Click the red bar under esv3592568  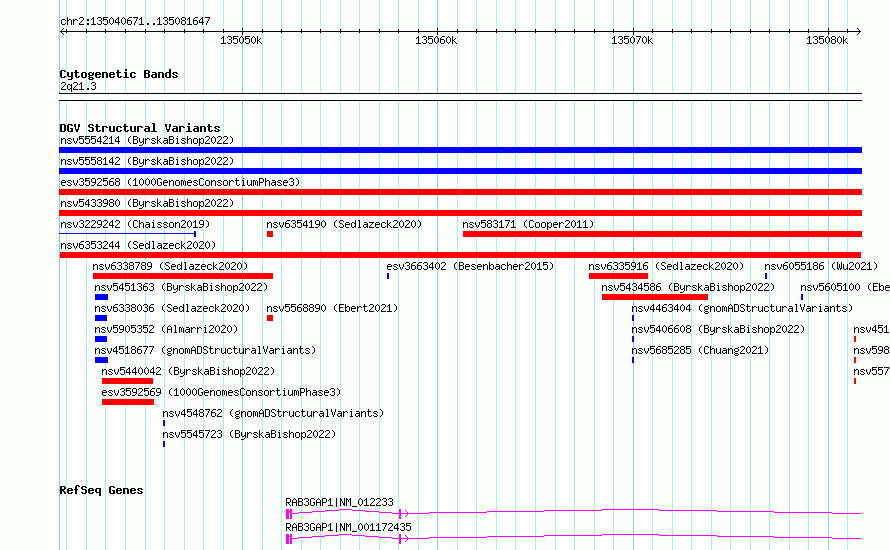461,192
